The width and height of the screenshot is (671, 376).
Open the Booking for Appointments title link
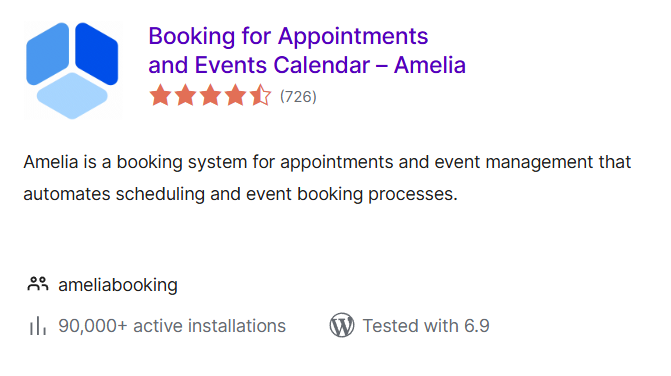pyautogui.click(x=307, y=50)
